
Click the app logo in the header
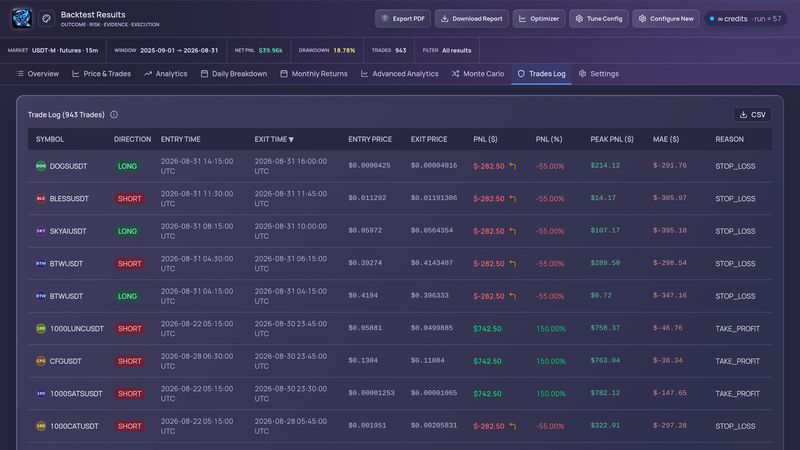pyautogui.click(x=21, y=18)
